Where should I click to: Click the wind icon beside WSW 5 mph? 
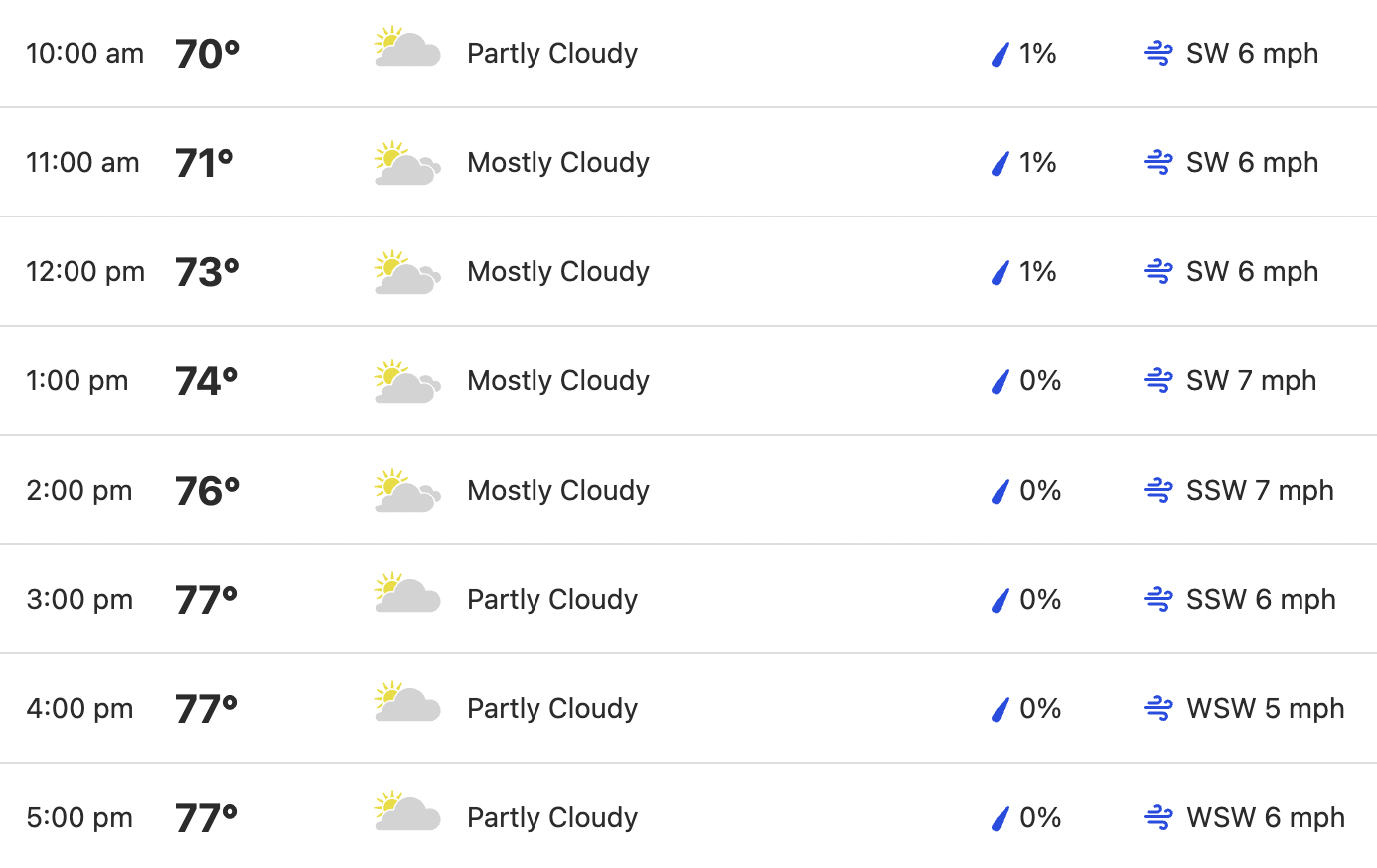[1158, 708]
